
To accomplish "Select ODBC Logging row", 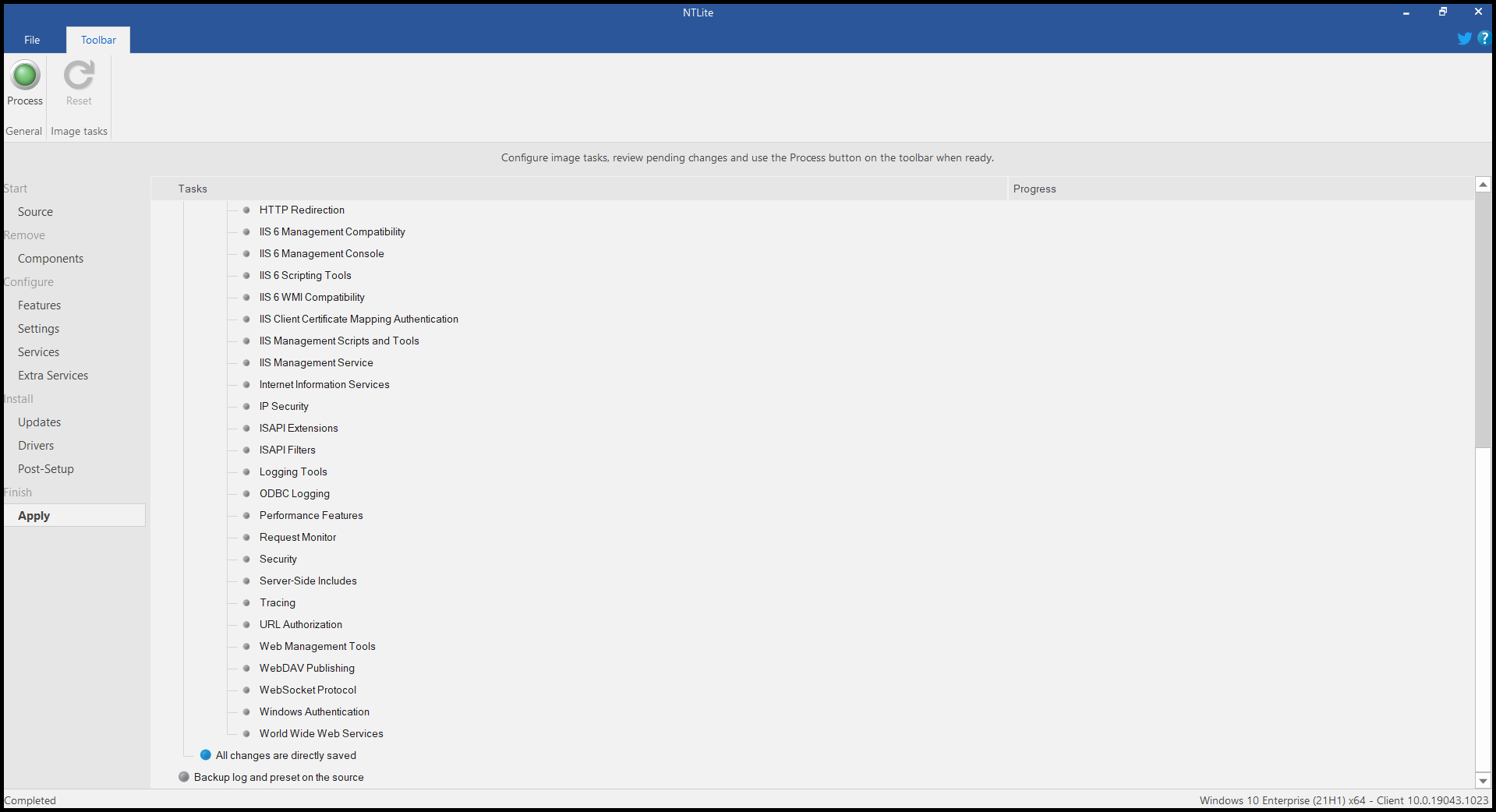I will pyautogui.click(x=295, y=493).
